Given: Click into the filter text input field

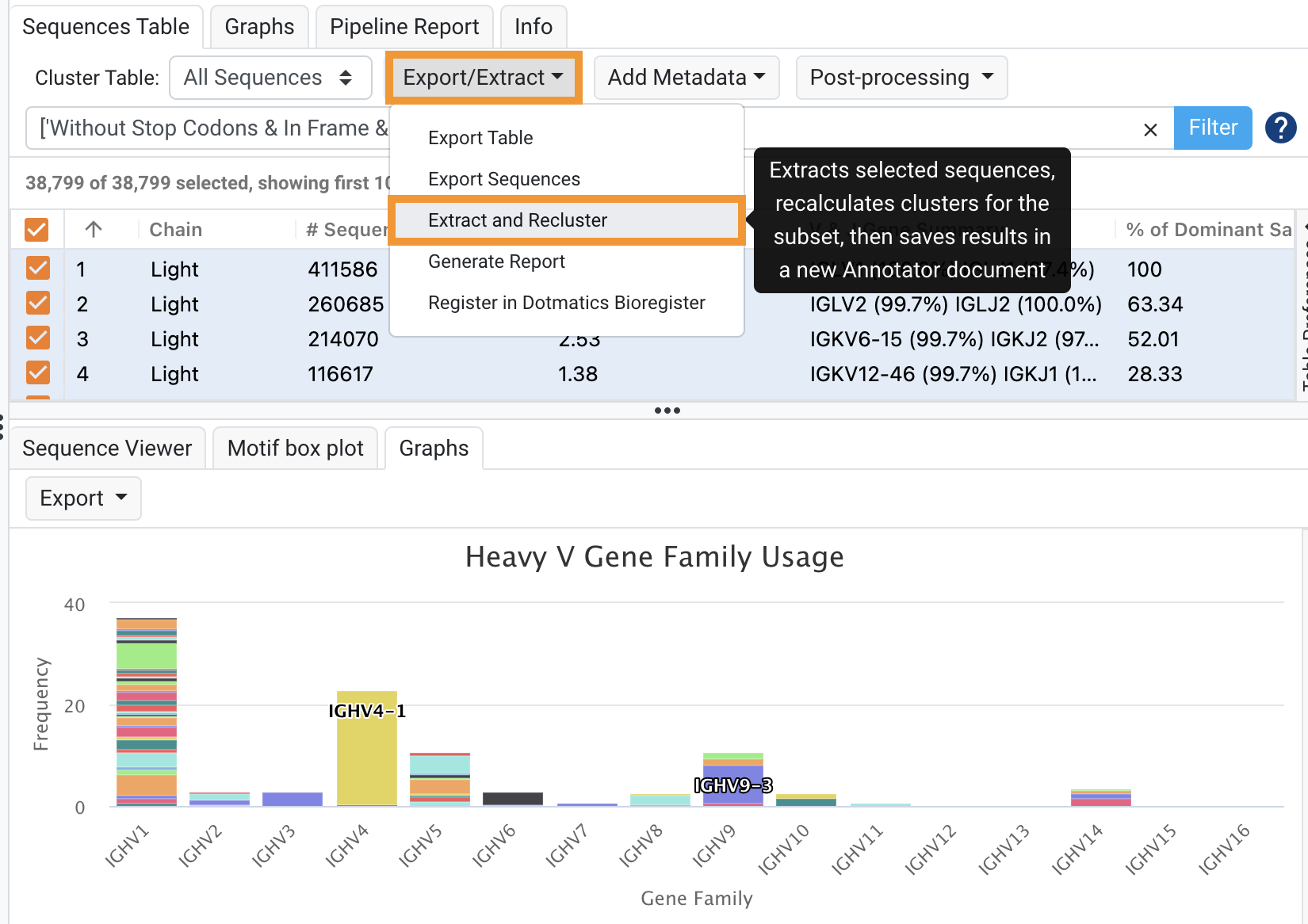Looking at the screenshot, I should pyautogui.click(x=206, y=128).
